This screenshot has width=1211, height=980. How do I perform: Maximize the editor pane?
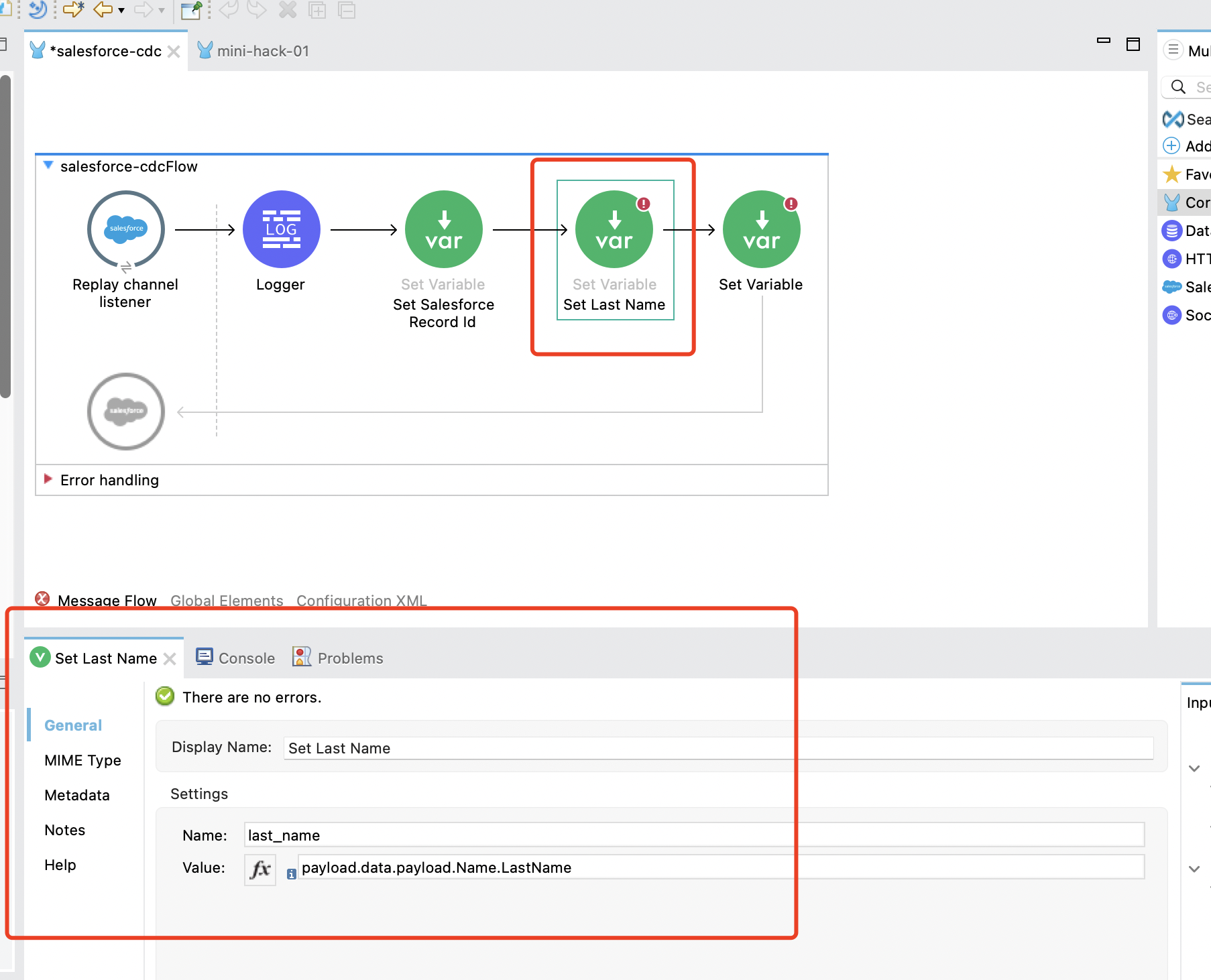(1133, 44)
